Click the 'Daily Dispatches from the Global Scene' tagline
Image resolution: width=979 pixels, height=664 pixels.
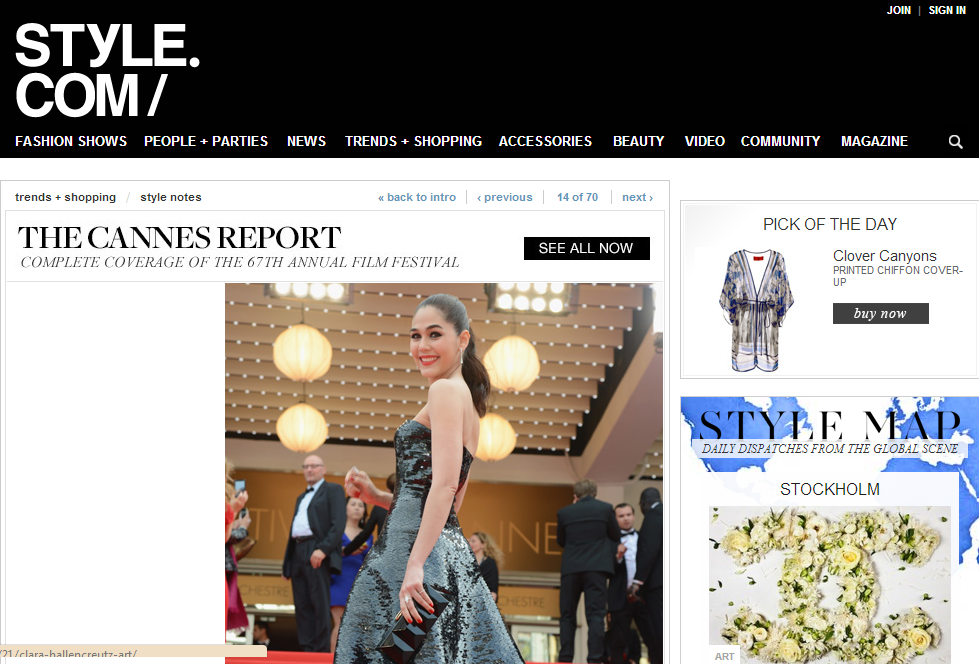tap(830, 448)
